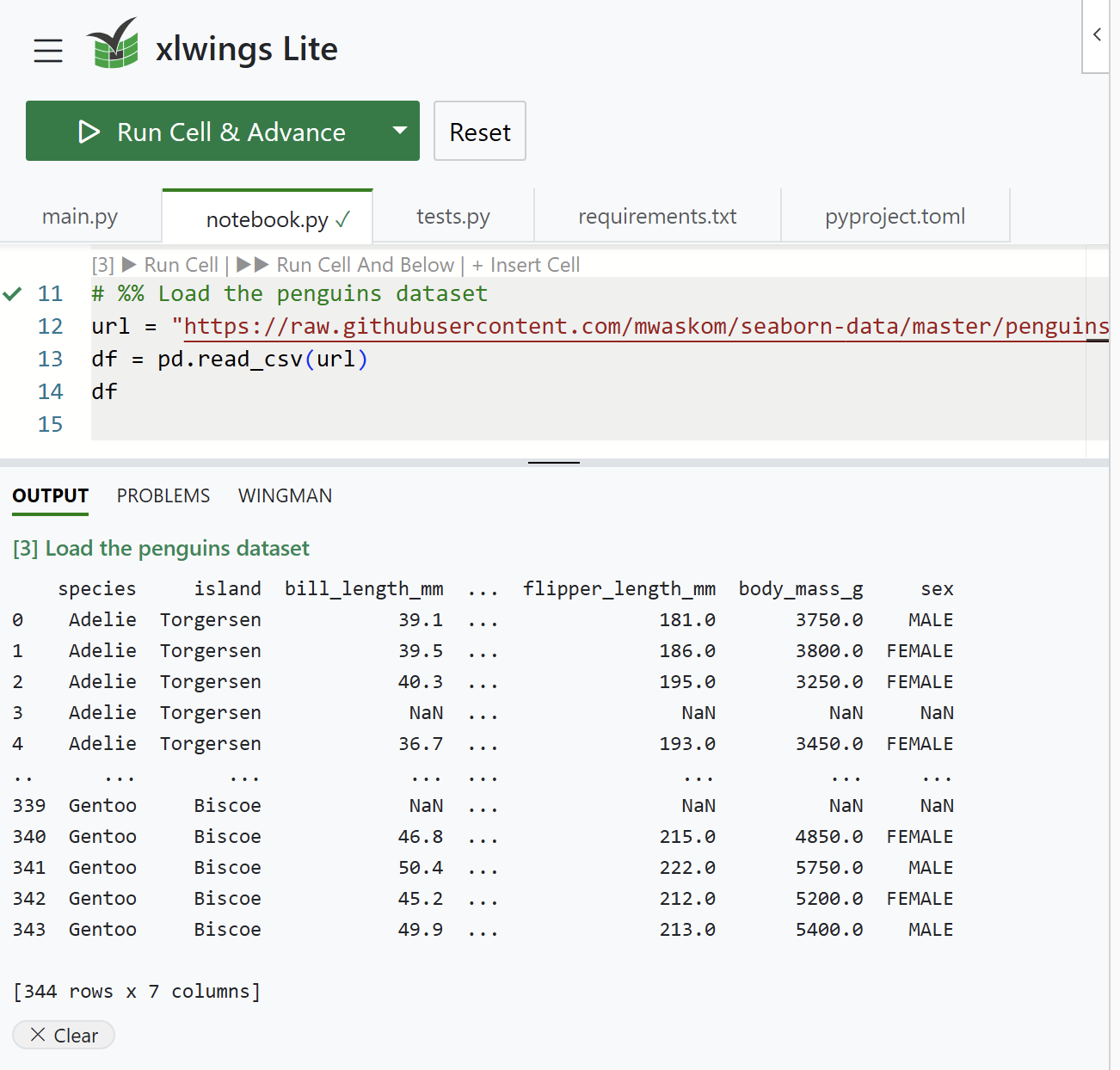
Task: Click the xlwings Lite logo
Action: coord(113,44)
